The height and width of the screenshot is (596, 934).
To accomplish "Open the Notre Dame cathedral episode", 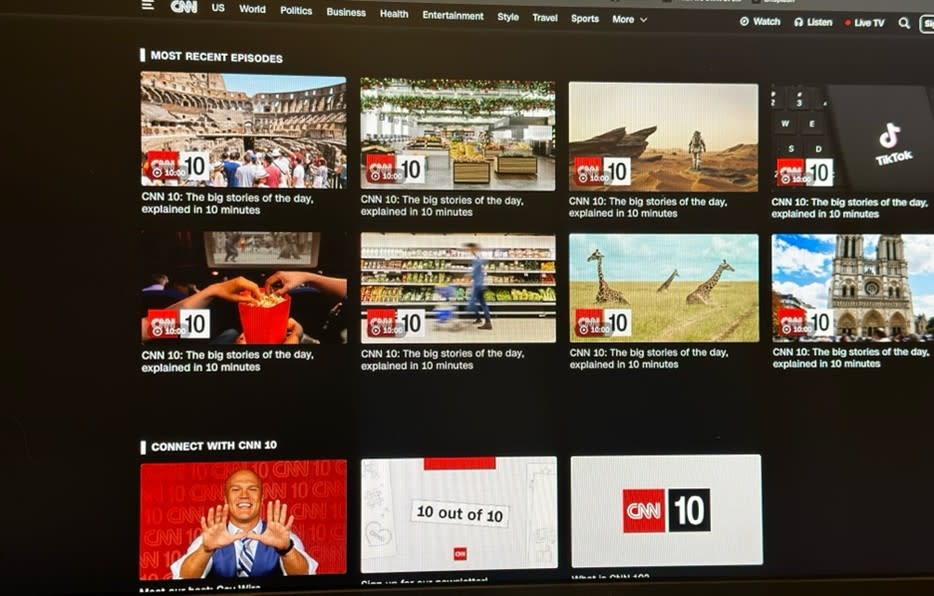I will point(852,288).
